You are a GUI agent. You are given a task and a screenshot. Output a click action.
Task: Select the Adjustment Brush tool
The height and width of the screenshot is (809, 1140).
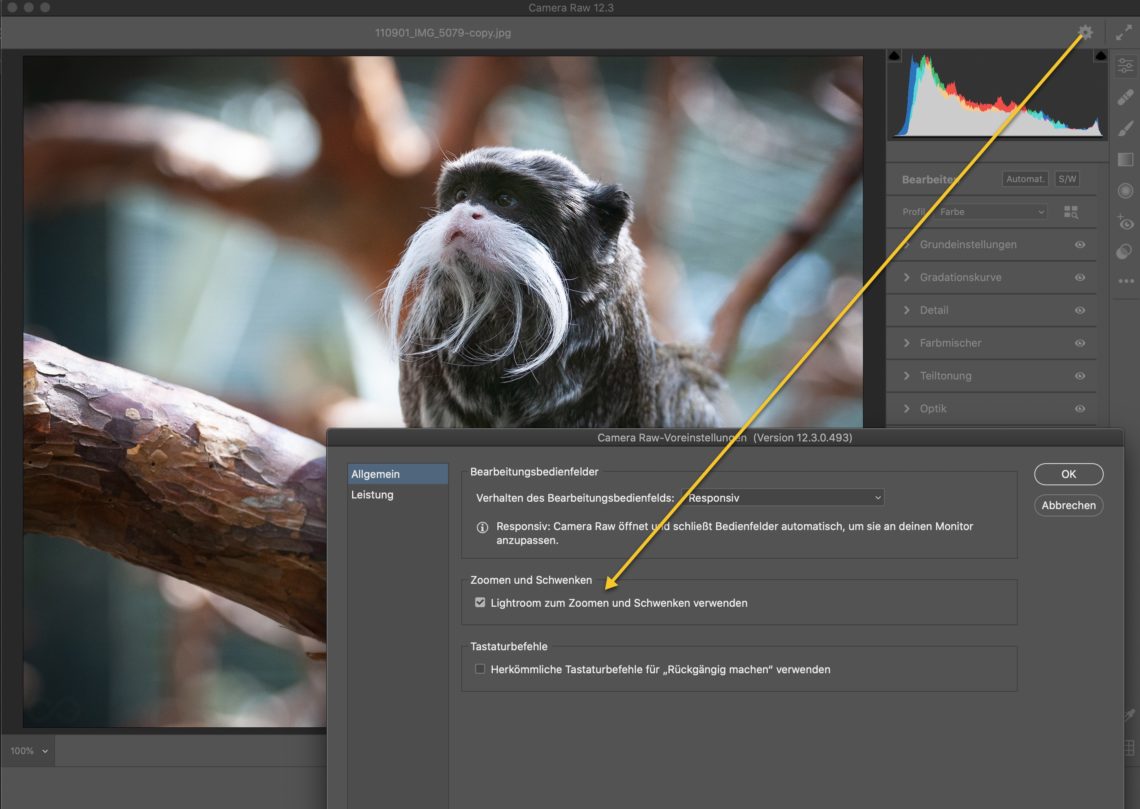click(x=1125, y=128)
